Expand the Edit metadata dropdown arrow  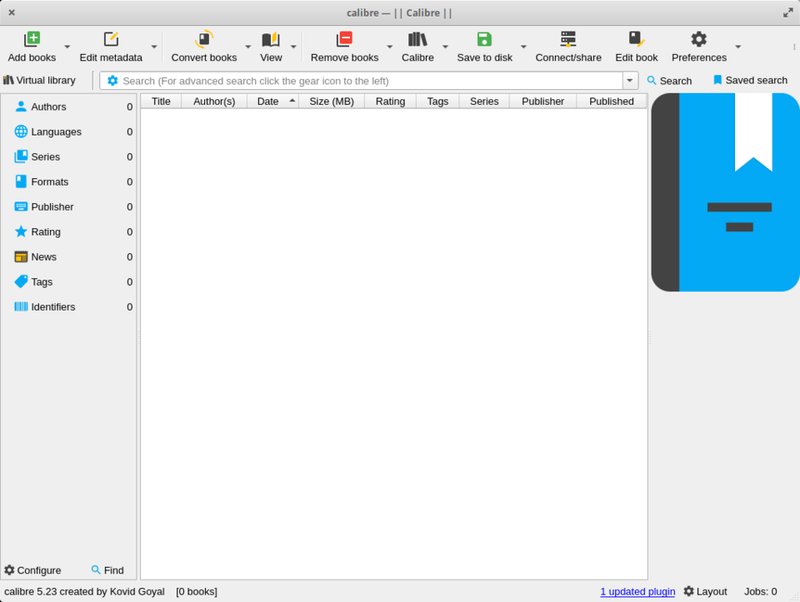[154, 47]
